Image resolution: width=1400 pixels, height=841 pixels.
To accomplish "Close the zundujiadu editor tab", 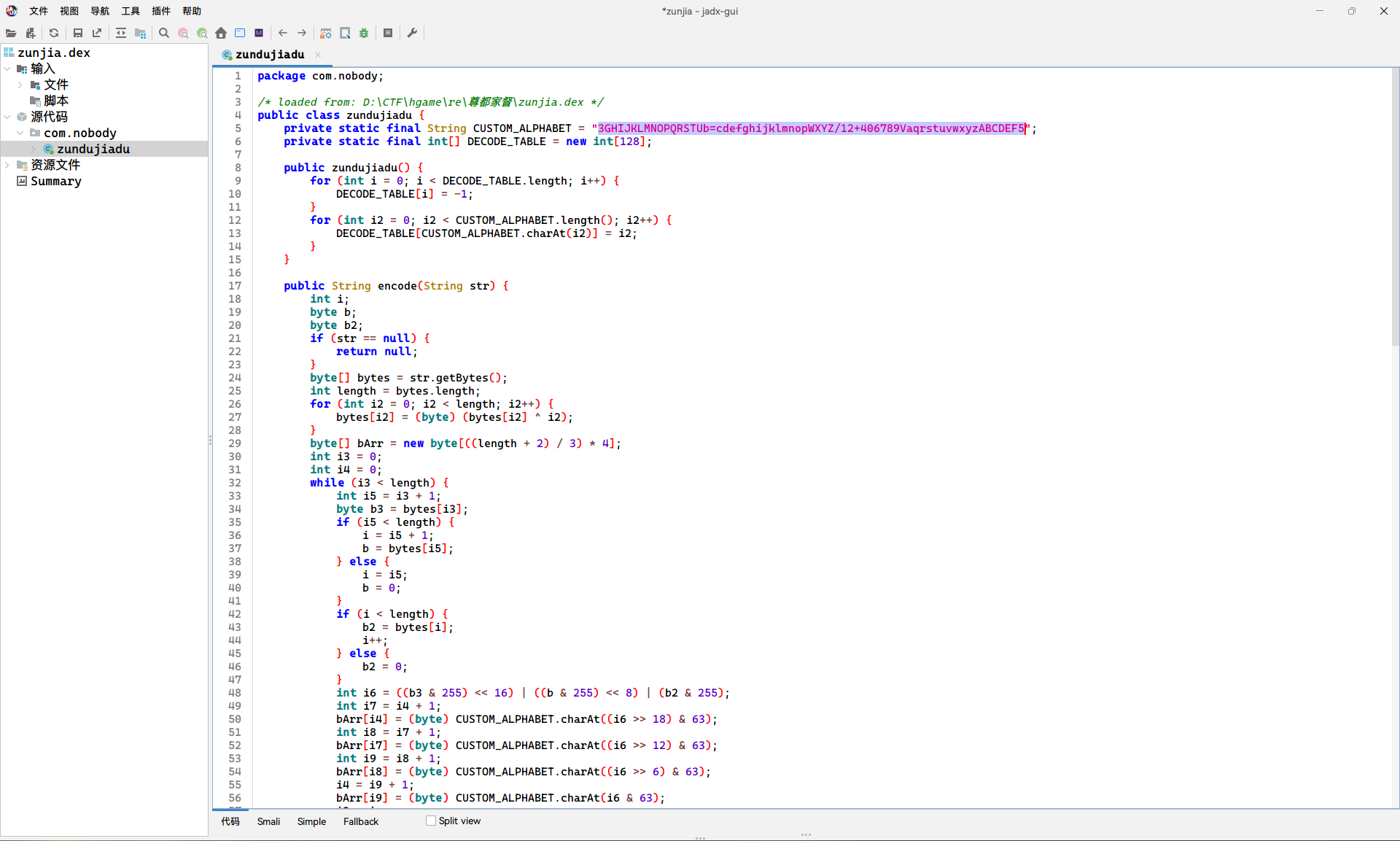I will pos(318,55).
